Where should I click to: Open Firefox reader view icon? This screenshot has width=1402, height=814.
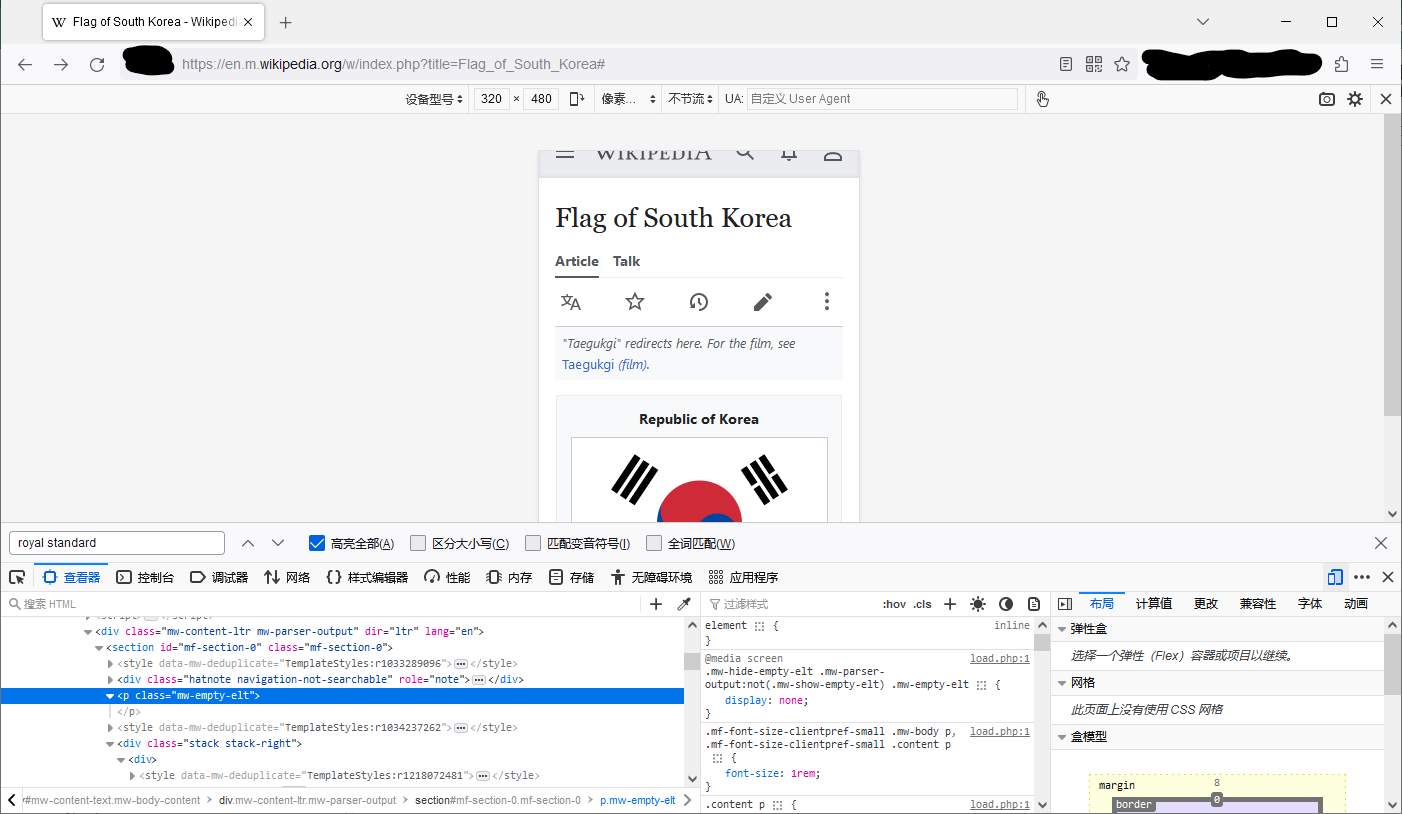click(x=1066, y=64)
